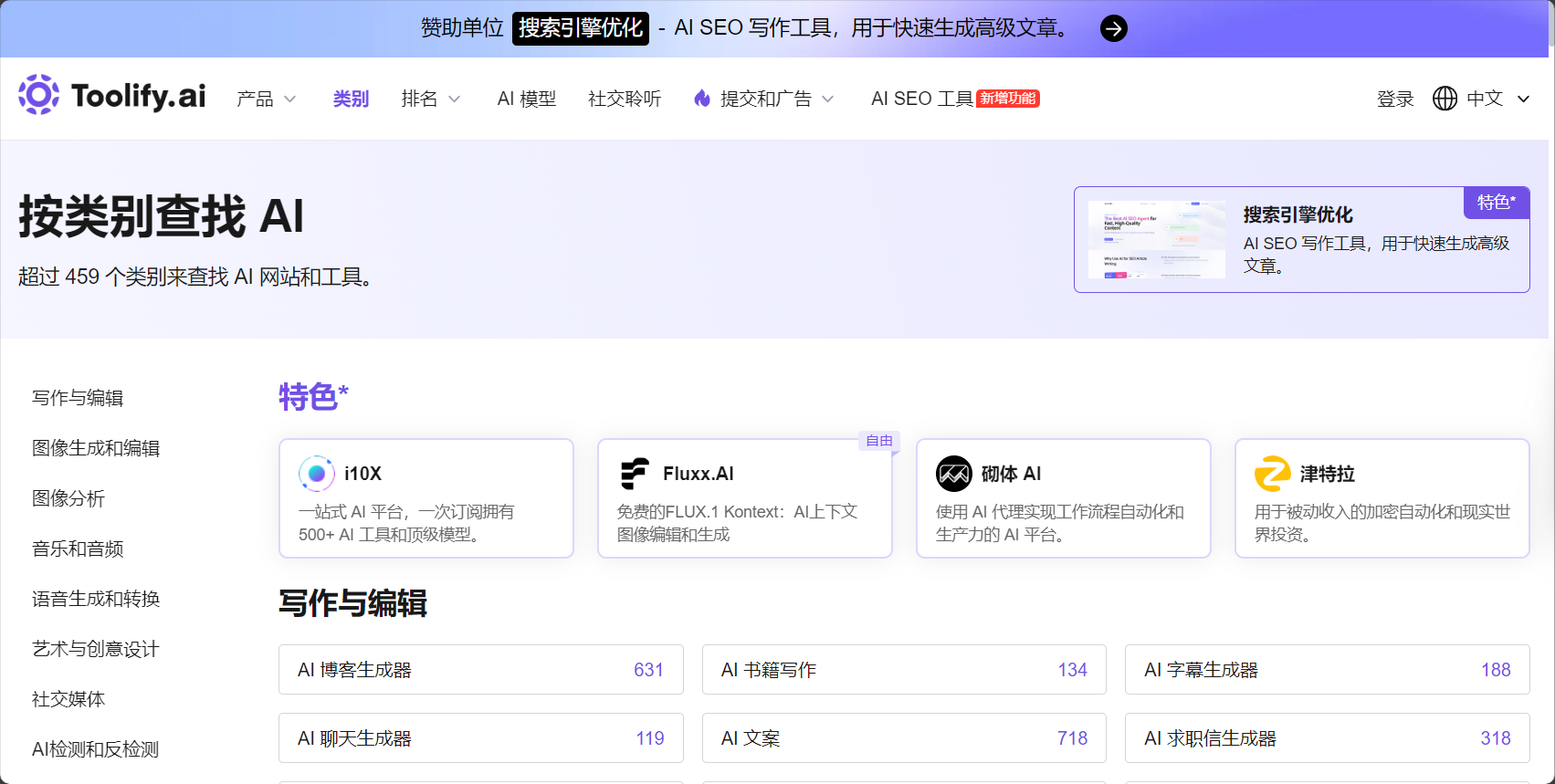Viewport: 1555px width, 784px height.
Task: Open AI 博客生成器 category
Action: pyautogui.click(x=481, y=670)
